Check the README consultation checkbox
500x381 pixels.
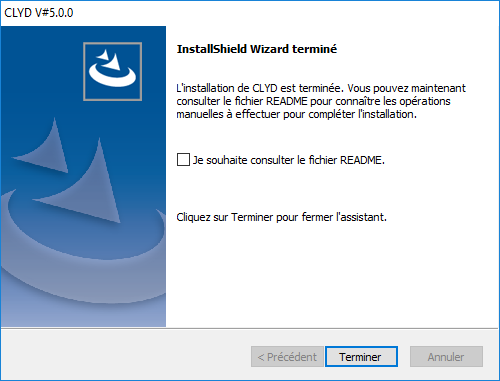coord(183,160)
